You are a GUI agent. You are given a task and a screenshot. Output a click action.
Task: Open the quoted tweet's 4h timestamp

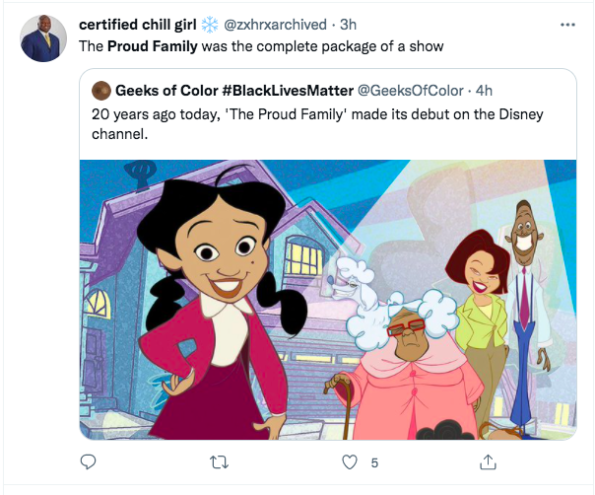coord(484,91)
